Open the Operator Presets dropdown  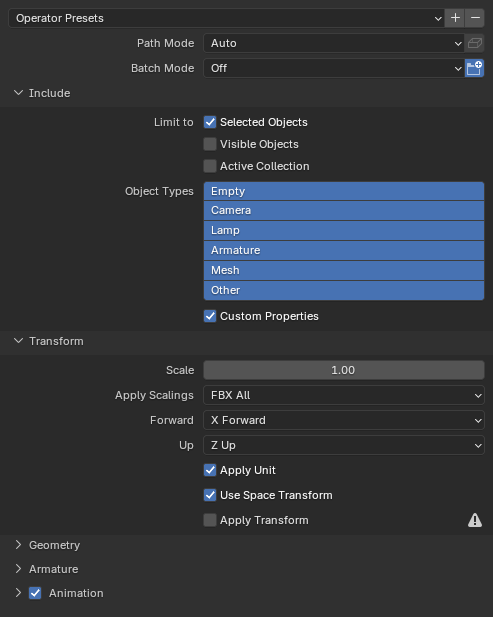[226, 18]
